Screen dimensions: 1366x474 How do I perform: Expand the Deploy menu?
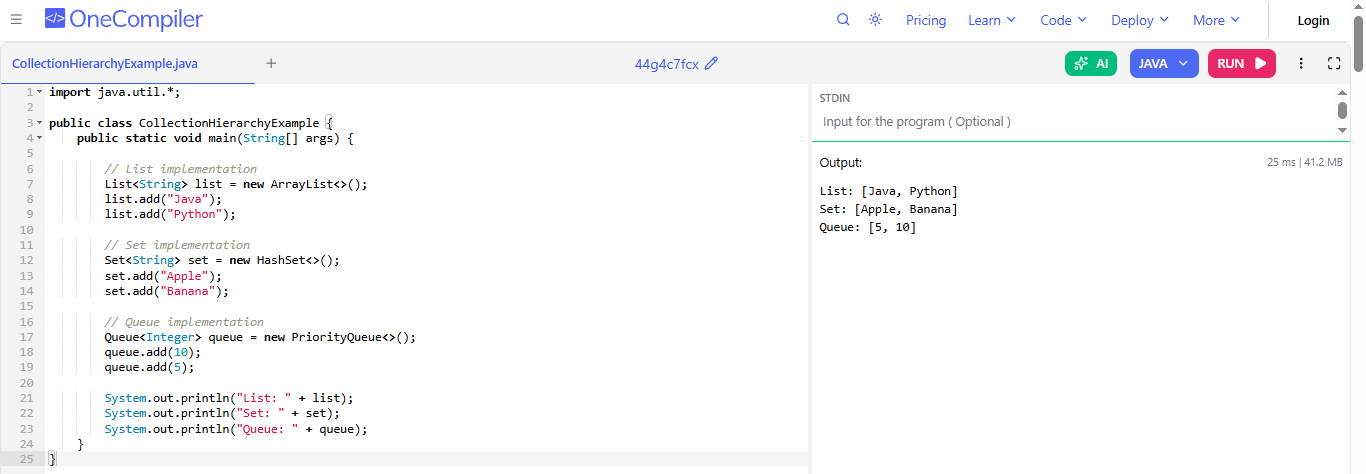click(x=1139, y=20)
